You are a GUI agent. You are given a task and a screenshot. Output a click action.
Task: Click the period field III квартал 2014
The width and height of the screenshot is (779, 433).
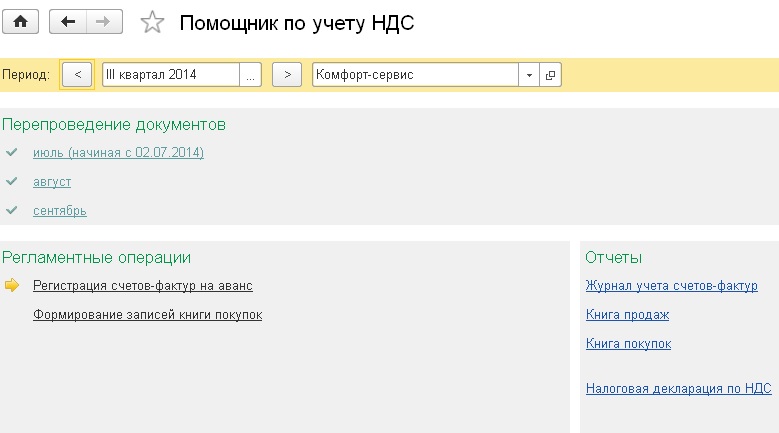pyautogui.click(x=171, y=74)
